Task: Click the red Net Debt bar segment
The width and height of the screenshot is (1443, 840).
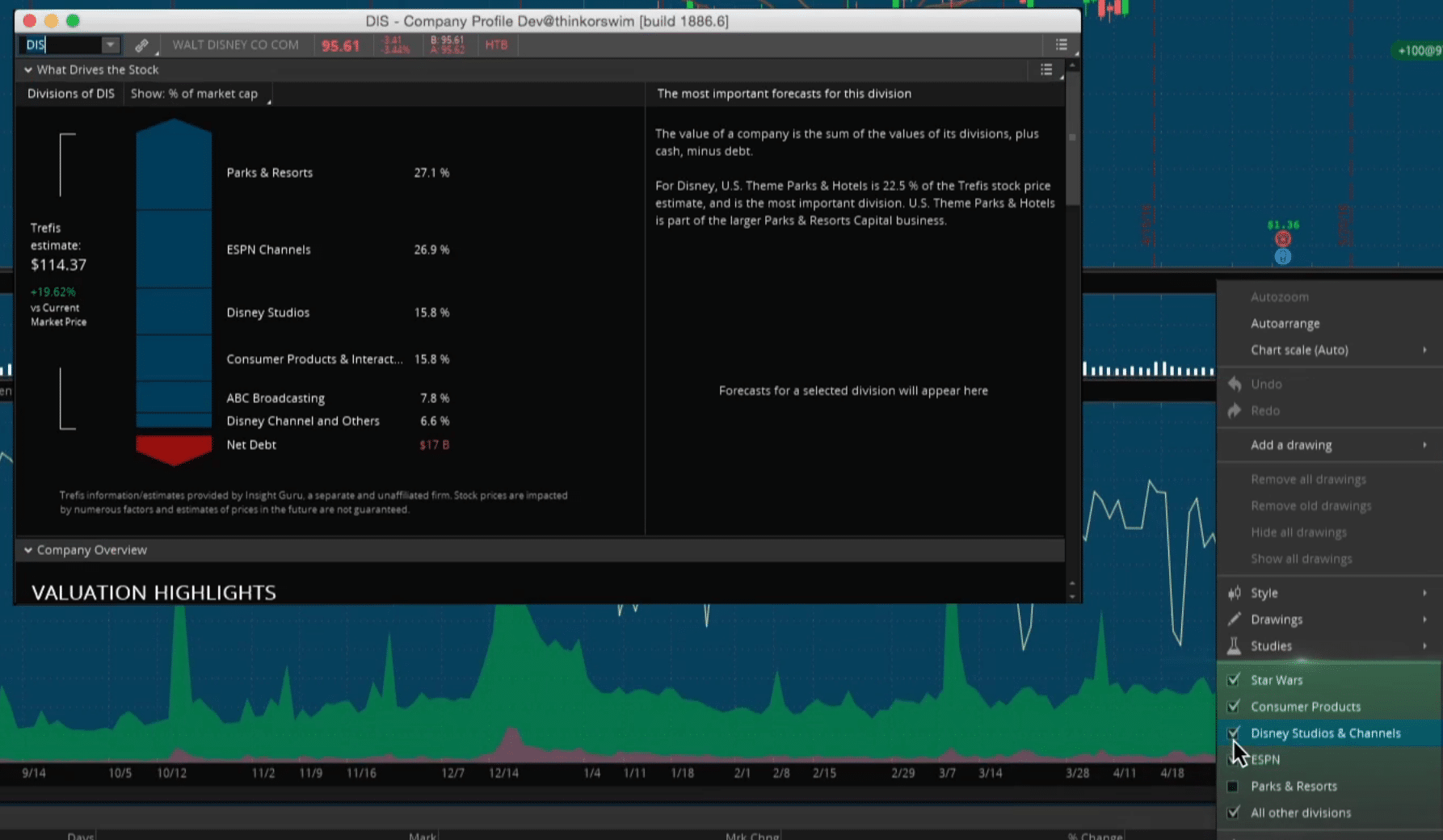Action: 174,448
